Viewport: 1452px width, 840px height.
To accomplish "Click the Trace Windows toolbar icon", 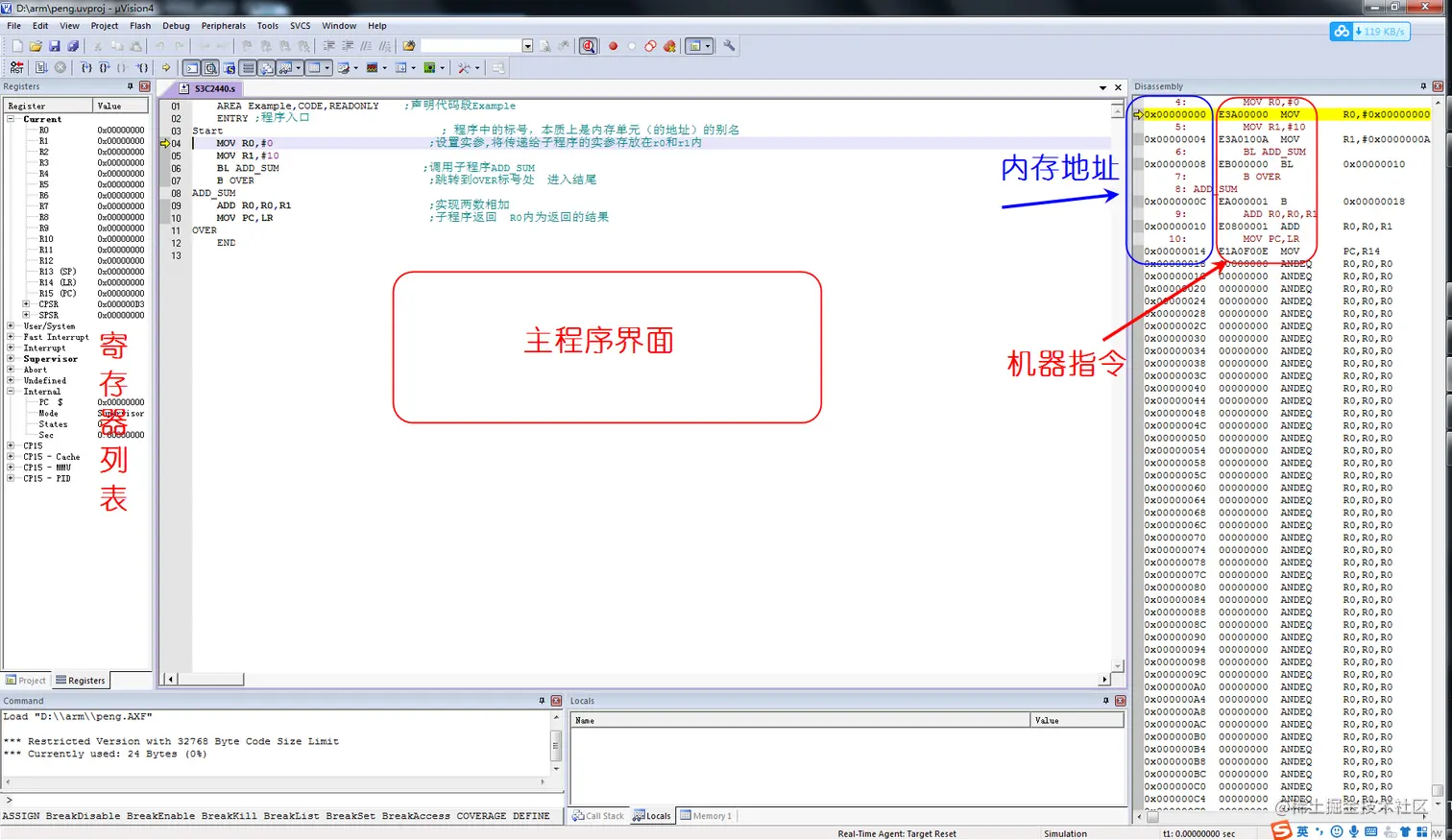I will [x=399, y=68].
